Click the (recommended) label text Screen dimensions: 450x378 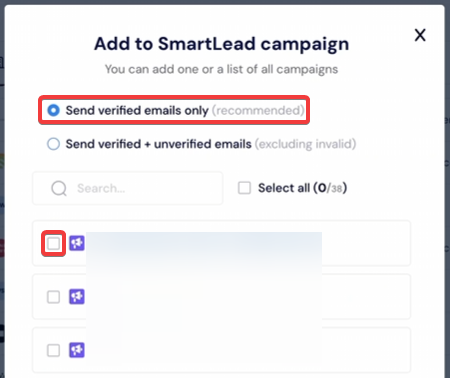[258, 110]
